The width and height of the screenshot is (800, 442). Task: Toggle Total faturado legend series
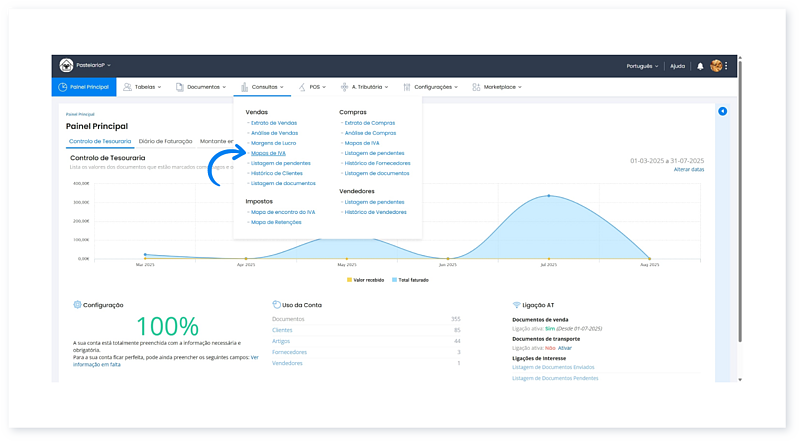410,280
